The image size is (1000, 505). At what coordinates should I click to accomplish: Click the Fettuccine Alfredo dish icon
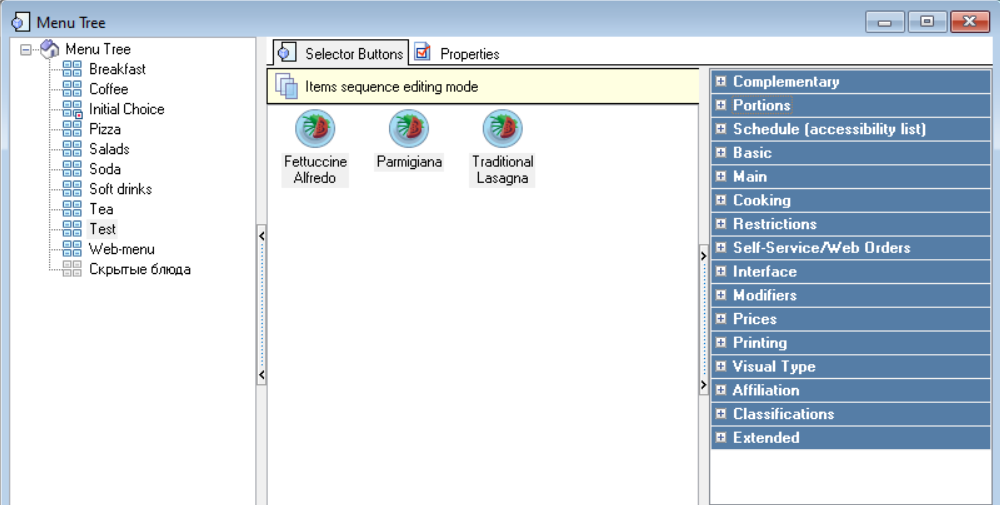click(x=315, y=129)
